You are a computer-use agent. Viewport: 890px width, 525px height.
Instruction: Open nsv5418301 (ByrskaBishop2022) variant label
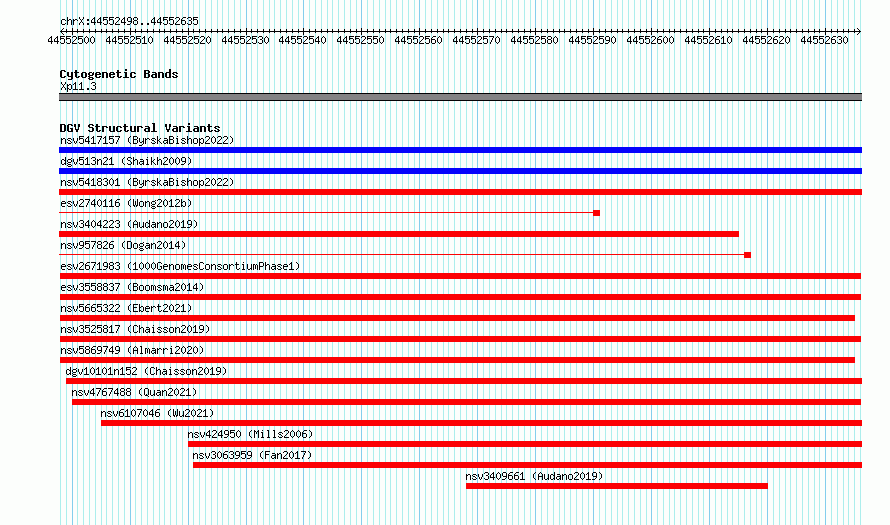[147, 182]
